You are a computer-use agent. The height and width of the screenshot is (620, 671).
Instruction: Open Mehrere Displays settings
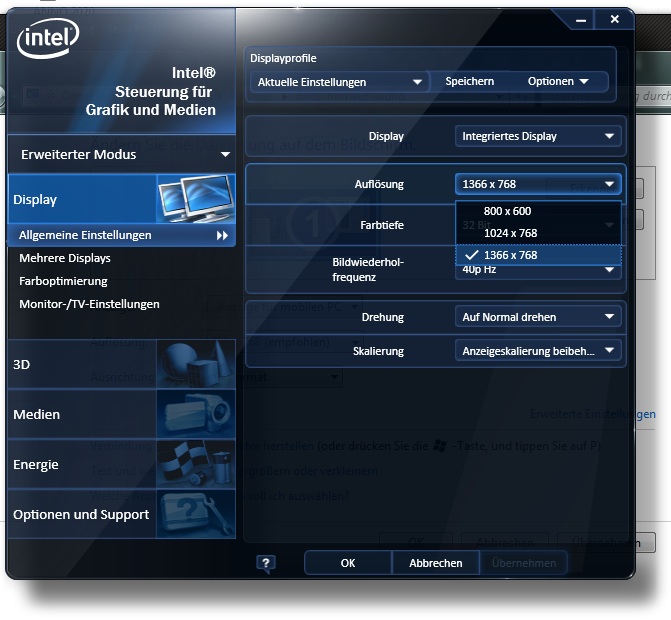(x=65, y=258)
